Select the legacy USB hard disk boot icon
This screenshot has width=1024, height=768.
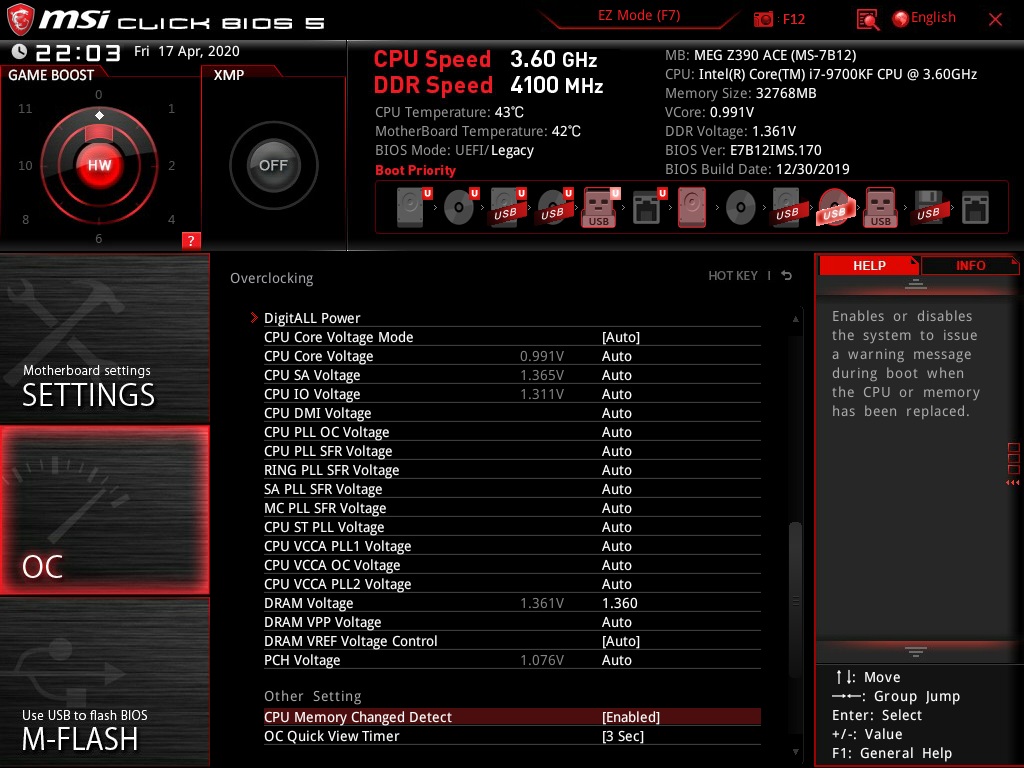pos(787,208)
